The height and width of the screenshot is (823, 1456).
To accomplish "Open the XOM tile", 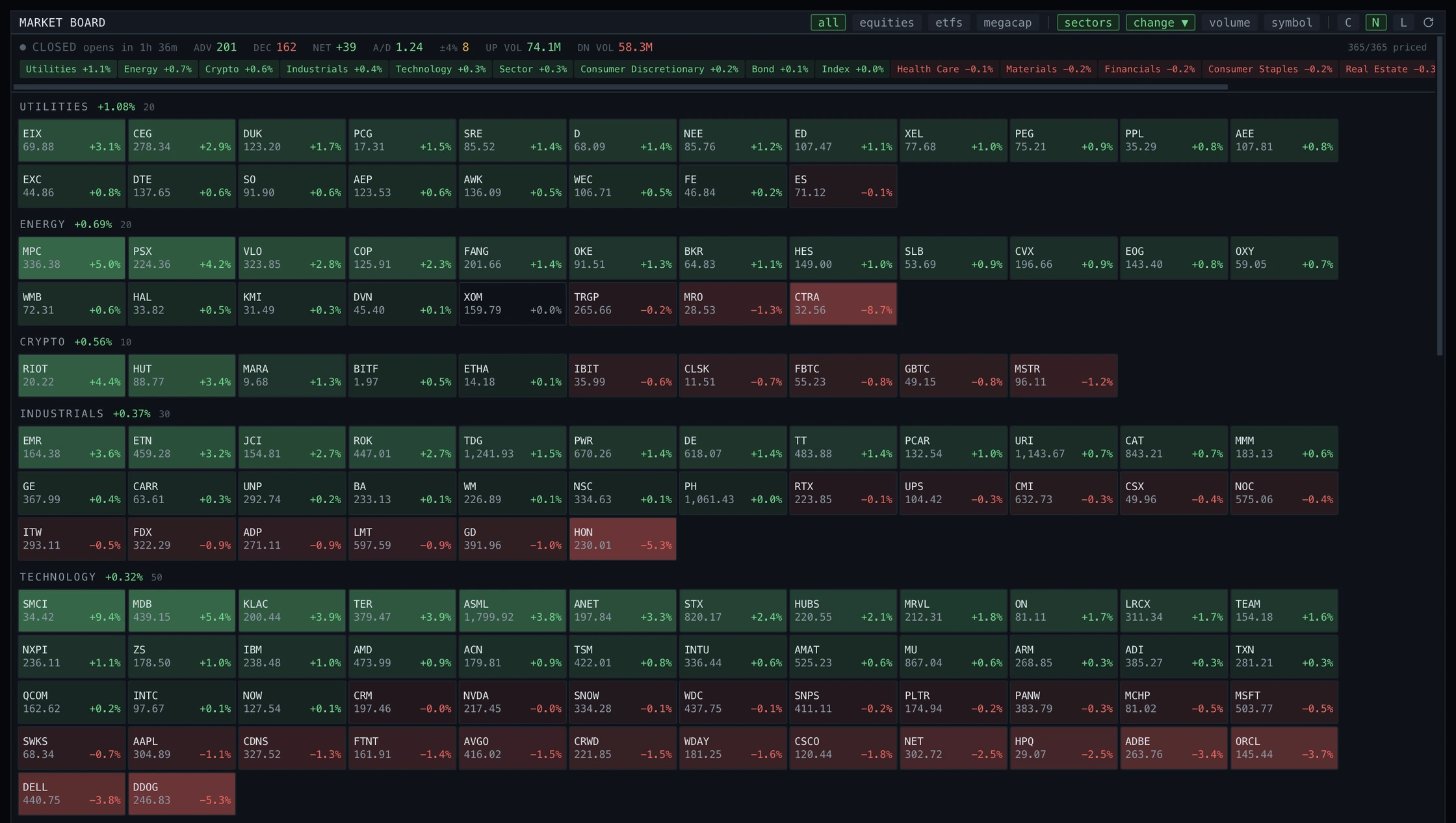I will tap(512, 304).
